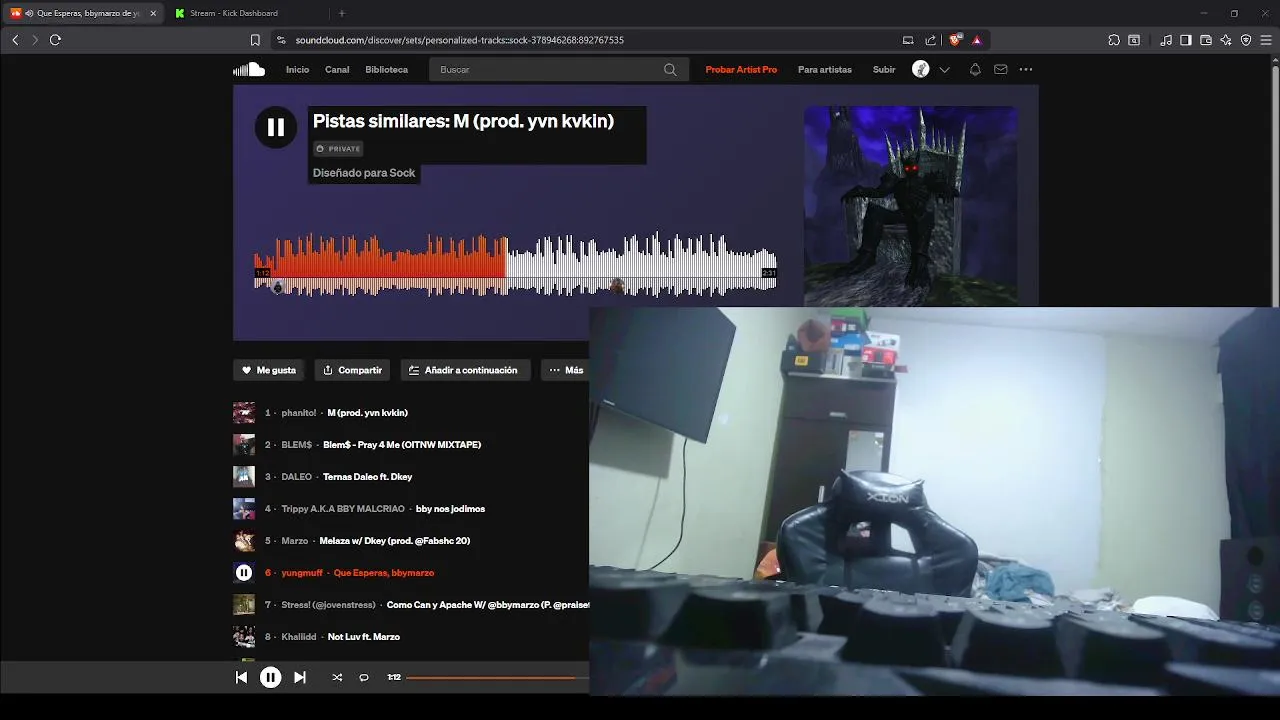1280x720 pixels.
Task: Reload the current page
Action: click(55, 40)
